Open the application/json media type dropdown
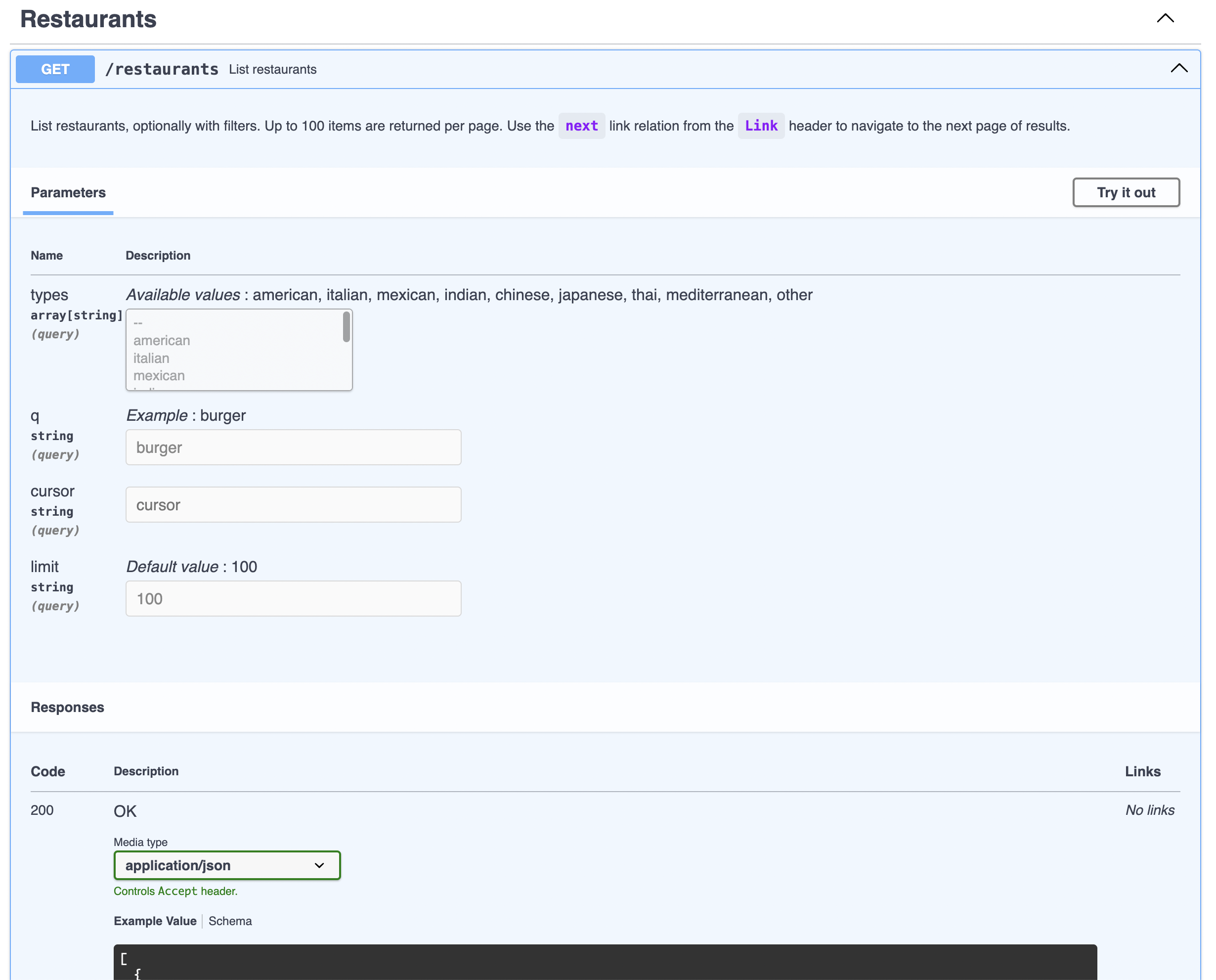1216x980 pixels. click(x=227, y=865)
